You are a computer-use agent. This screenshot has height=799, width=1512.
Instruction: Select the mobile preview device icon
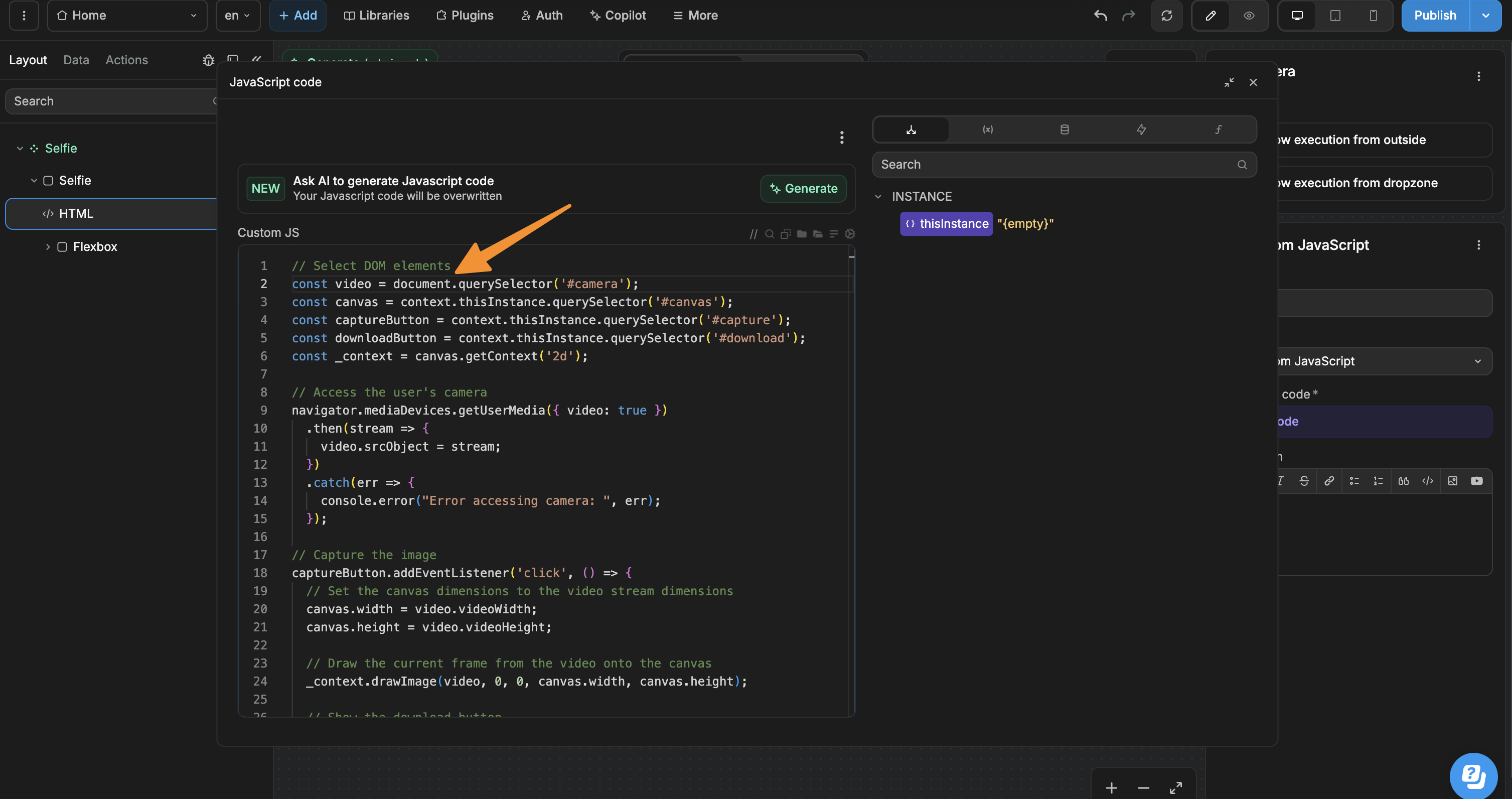(x=1373, y=16)
